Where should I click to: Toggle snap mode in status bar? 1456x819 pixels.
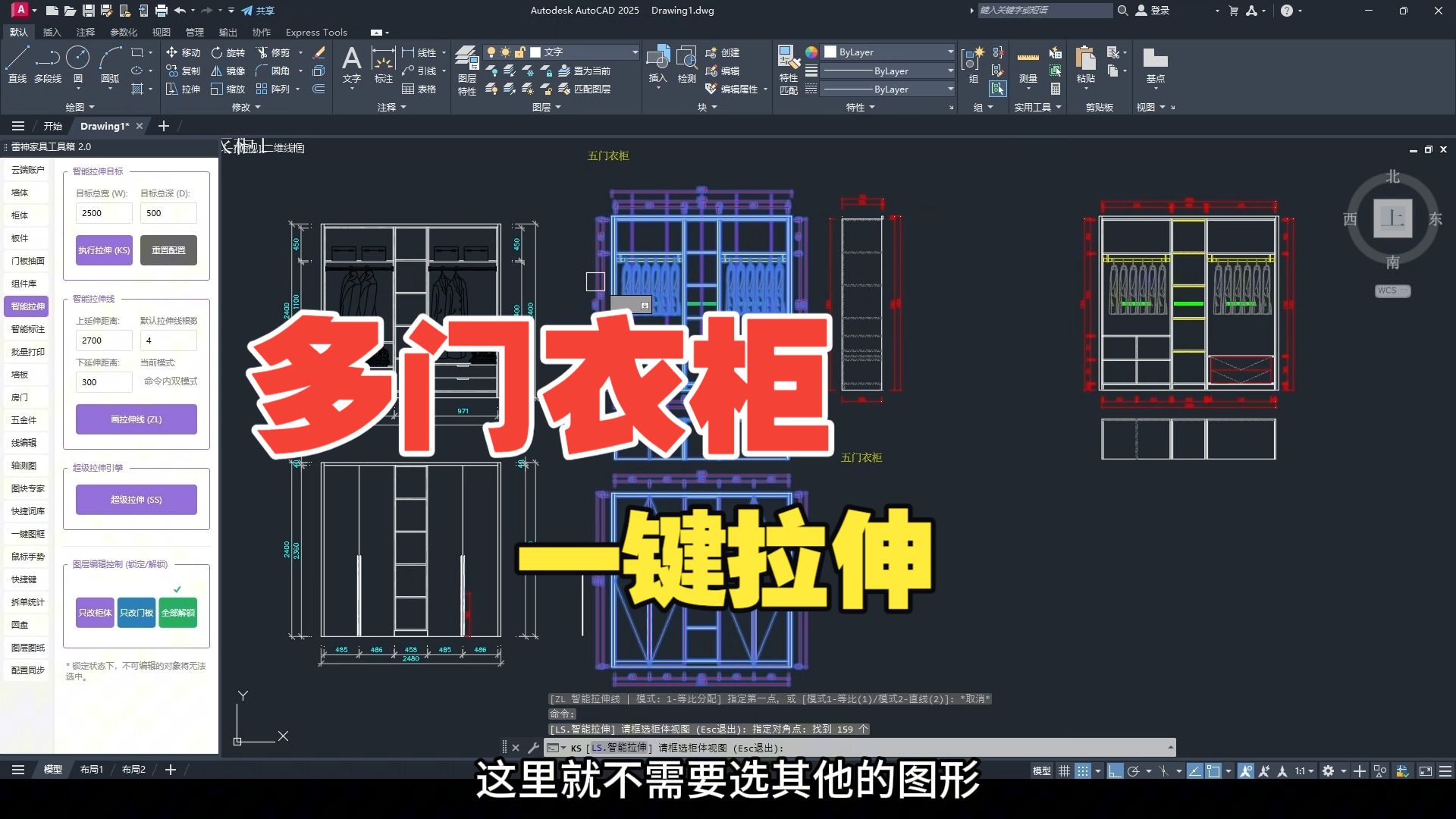pos(1083,770)
